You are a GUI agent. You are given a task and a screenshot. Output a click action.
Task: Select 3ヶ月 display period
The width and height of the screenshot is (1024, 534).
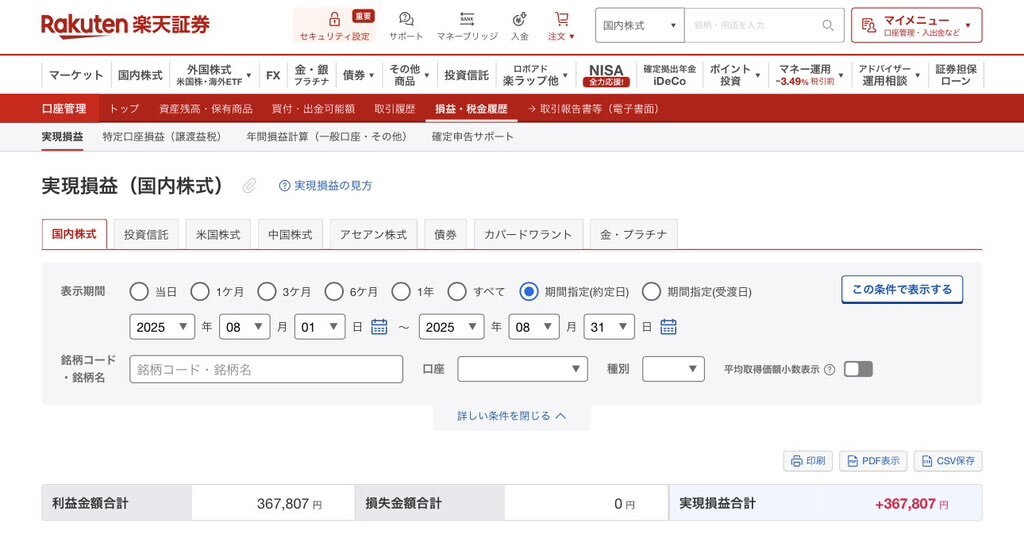[x=266, y=292]
